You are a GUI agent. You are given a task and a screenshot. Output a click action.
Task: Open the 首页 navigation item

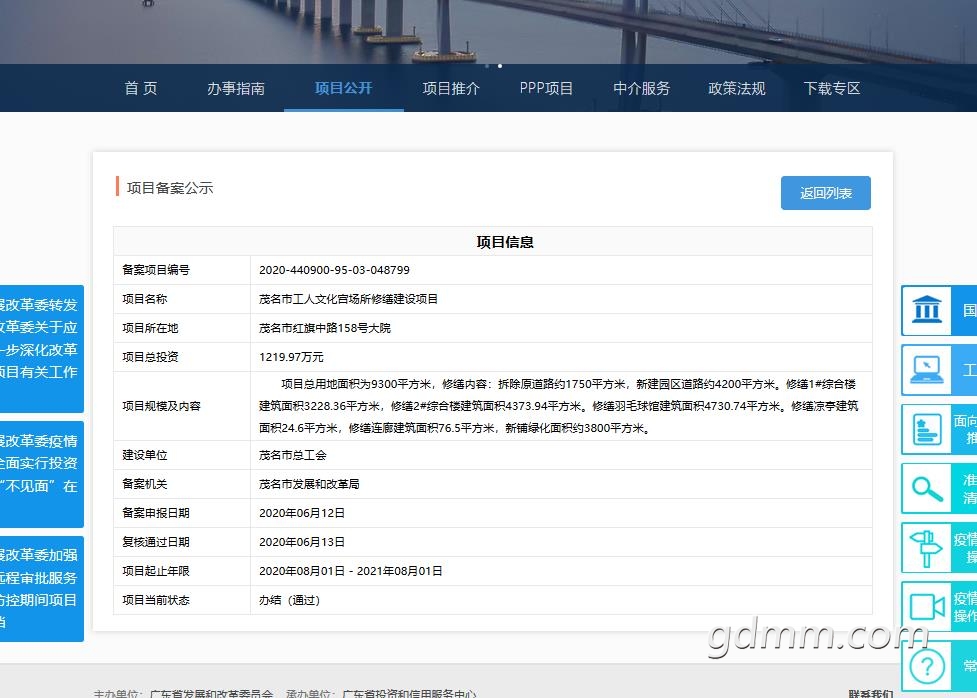click(x=141, y=88)
